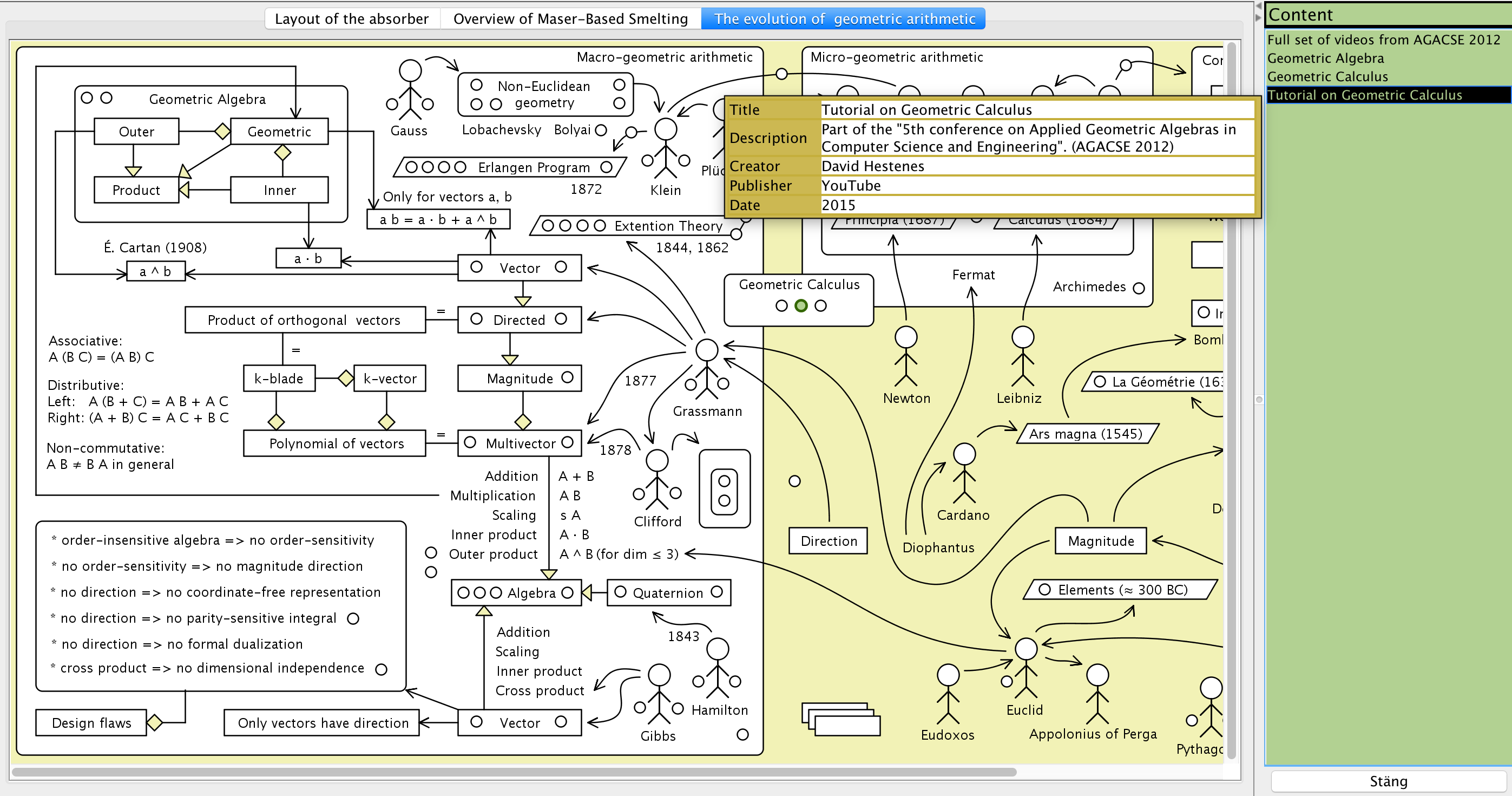Open Overview of Maser-Based Smelting tab
The image size is (1512, 796).
(570, 19)
